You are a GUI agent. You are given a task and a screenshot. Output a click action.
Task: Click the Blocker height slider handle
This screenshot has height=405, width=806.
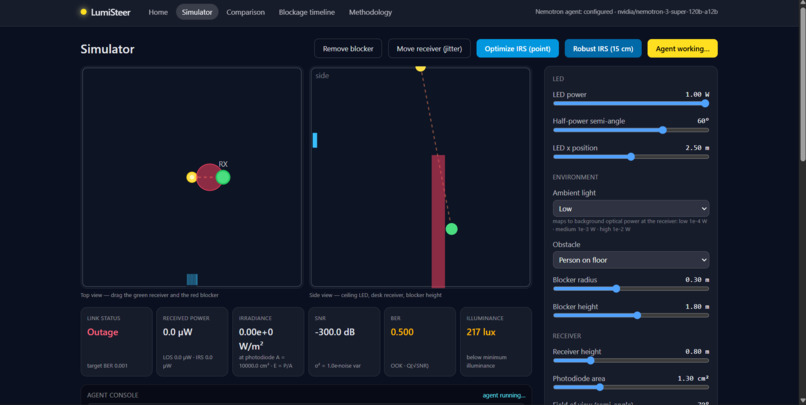tap(637, 316)
